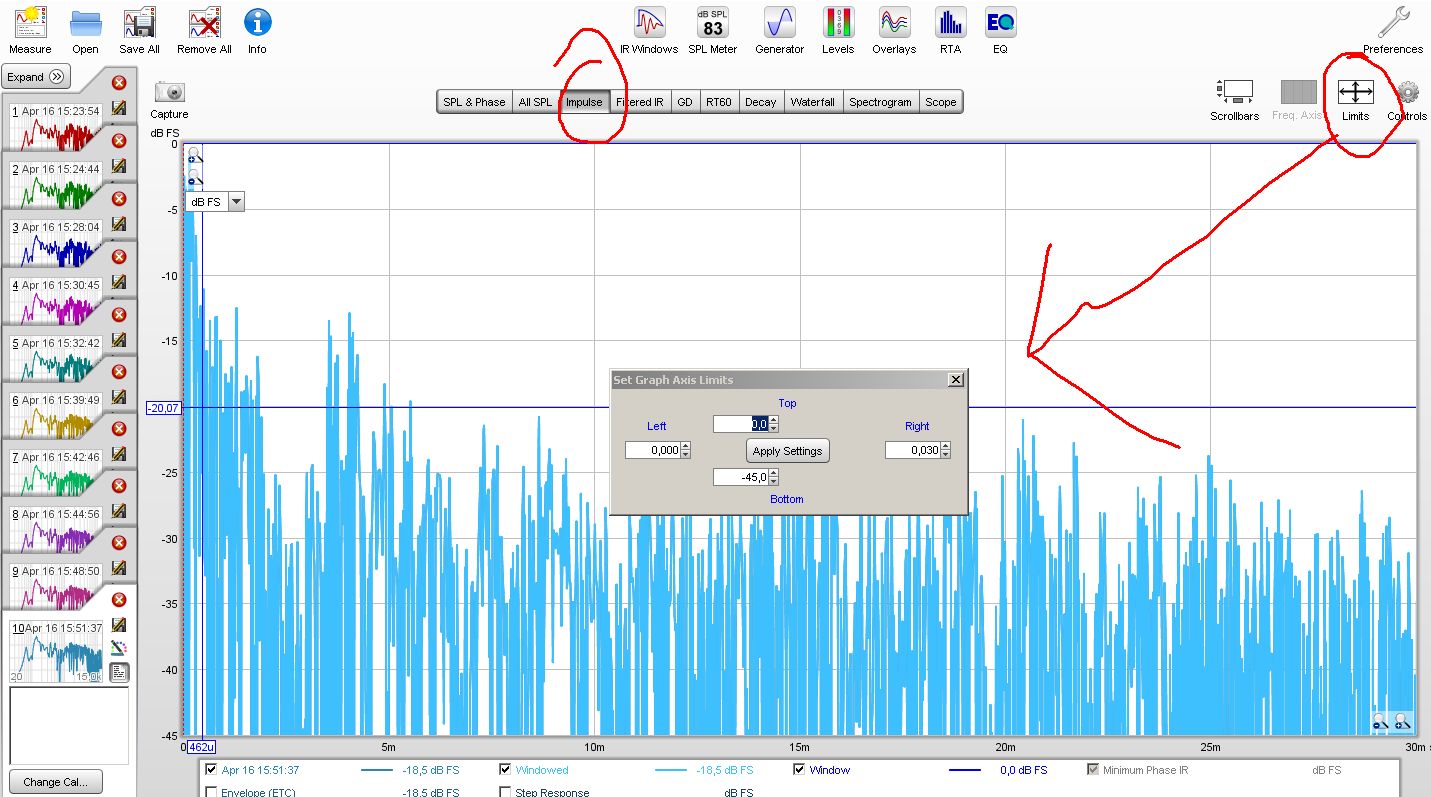Open the Decay tab
Viewport: 1431px width, 797px height.
click(x=761, y=102)
